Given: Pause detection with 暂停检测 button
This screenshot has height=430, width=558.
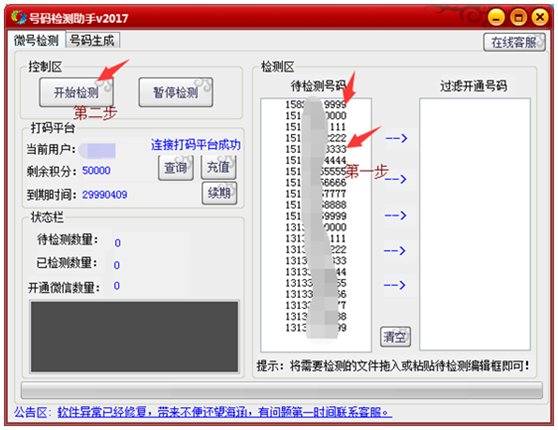Looking at the screenshot, I should point(176,93).
